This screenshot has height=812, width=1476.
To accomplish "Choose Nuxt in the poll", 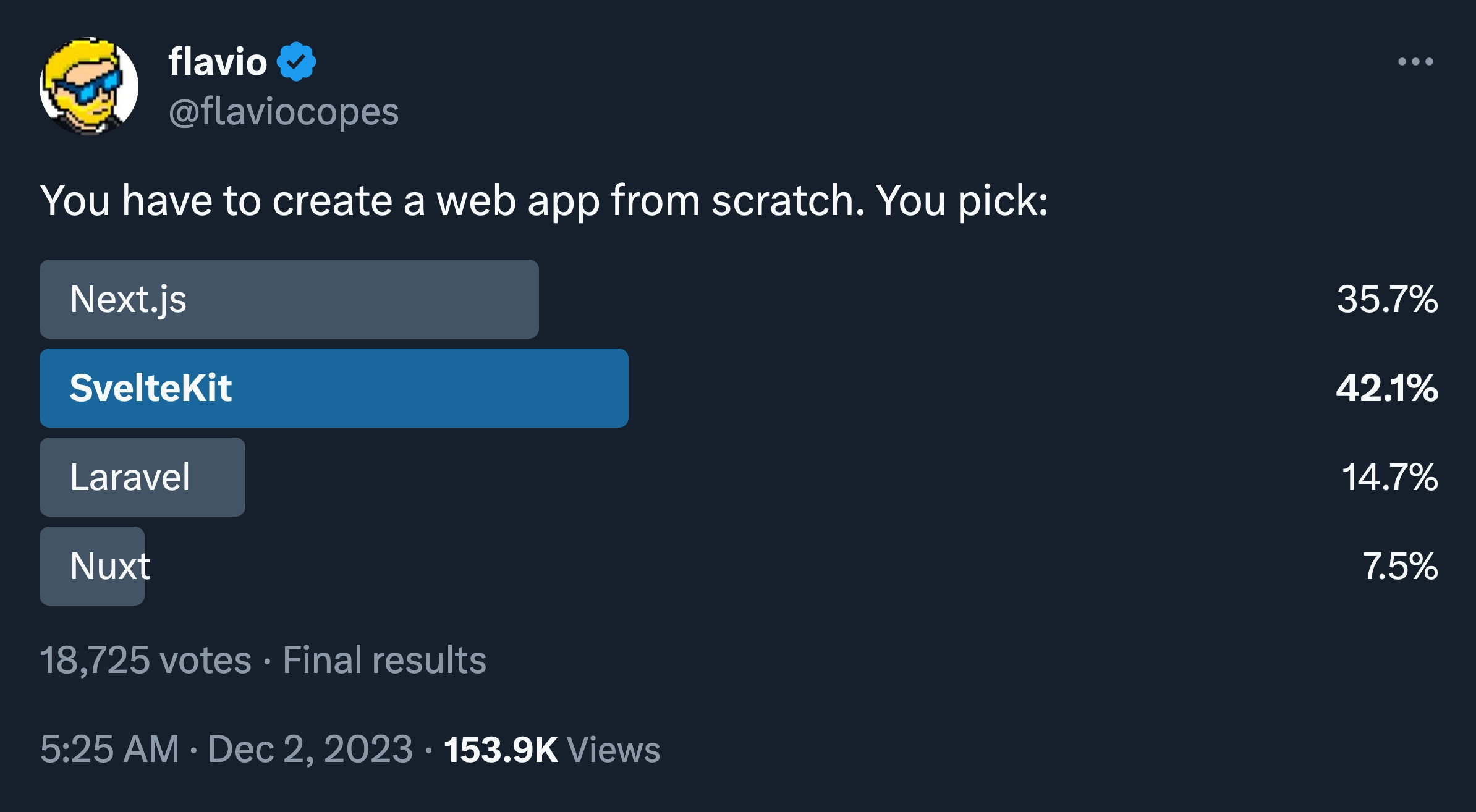I will [91, 565].
